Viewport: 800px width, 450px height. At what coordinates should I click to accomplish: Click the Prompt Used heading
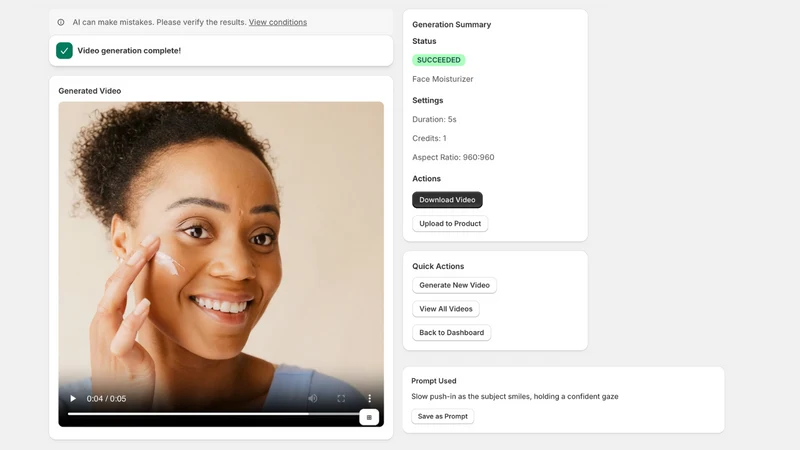coord(434,381)
